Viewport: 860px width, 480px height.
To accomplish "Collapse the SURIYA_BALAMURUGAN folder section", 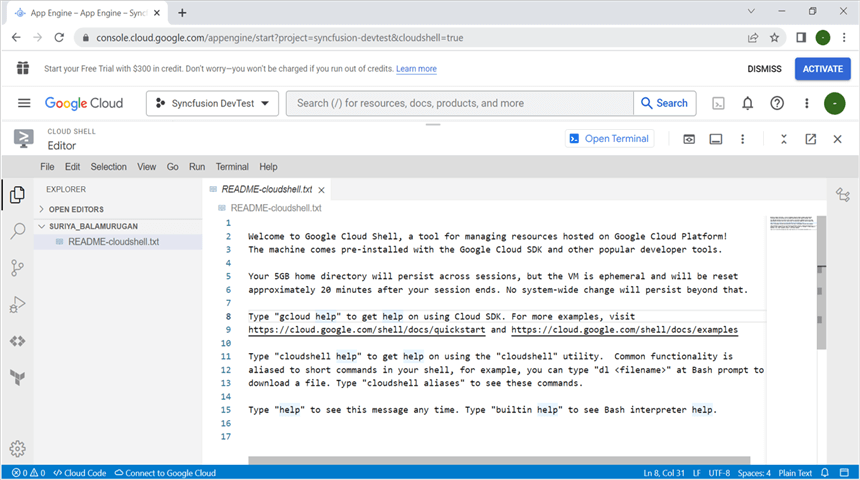I will pyautogui.click(x=88, y=226).
